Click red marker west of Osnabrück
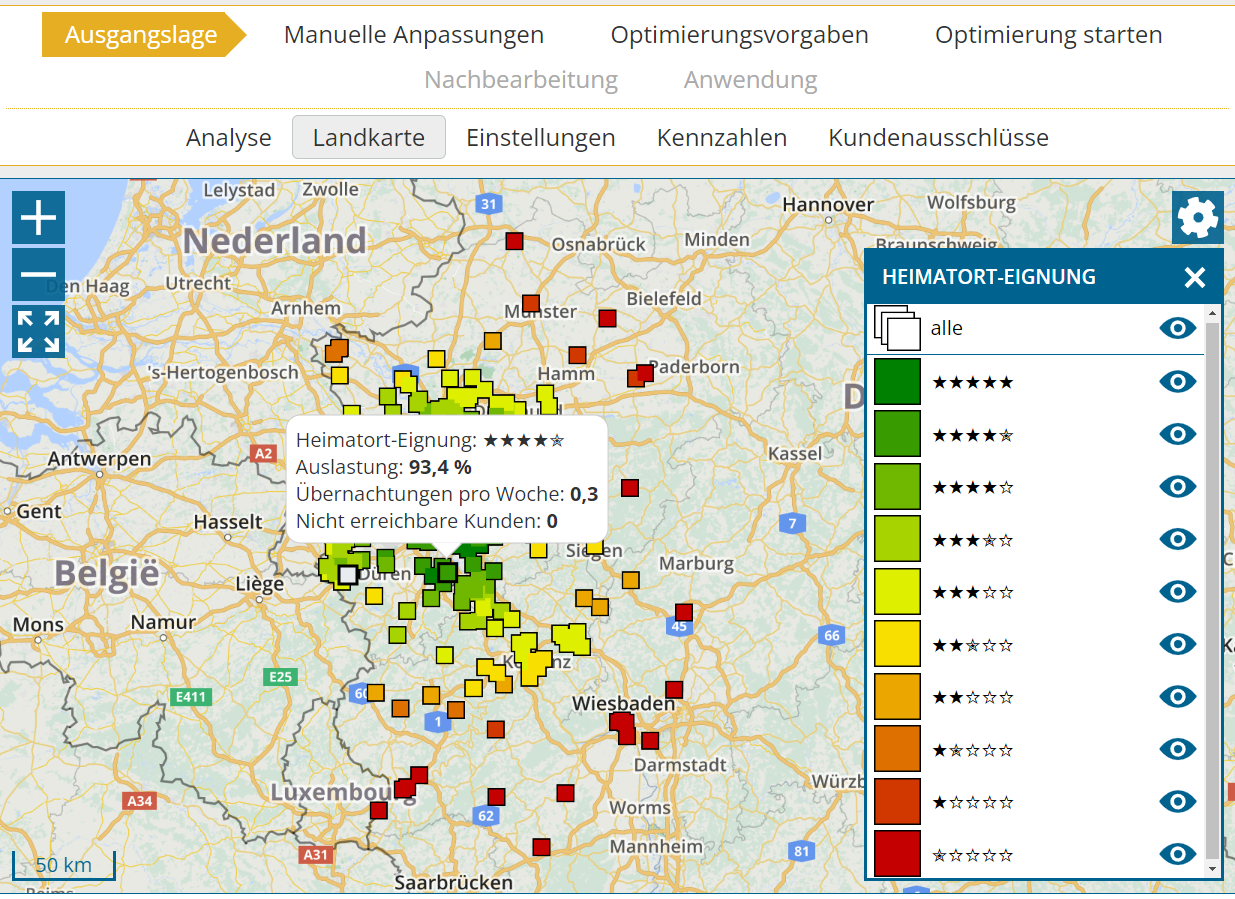The width and height of the screenshot is (1235, 899). click(514, 241)
